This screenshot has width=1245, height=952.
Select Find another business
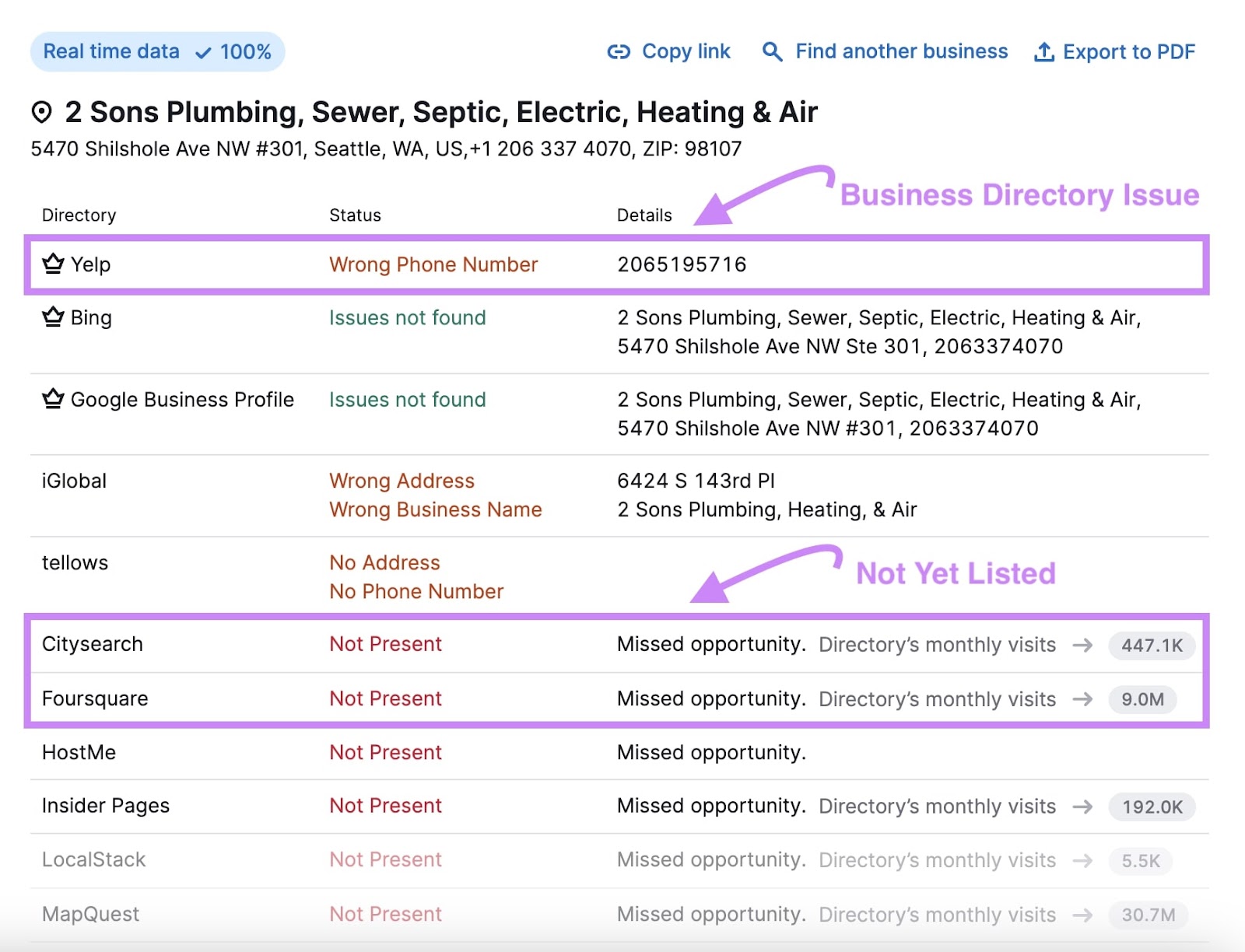901,51
